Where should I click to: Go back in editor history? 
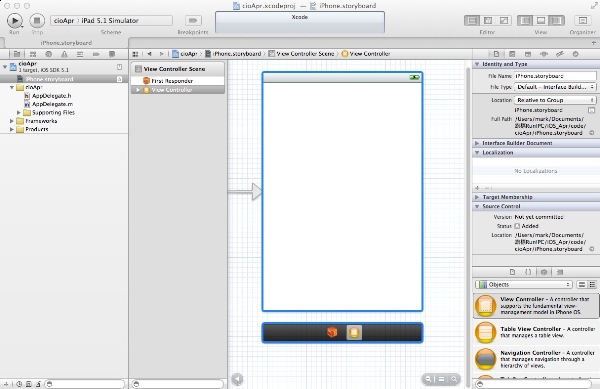pos(150,54)
